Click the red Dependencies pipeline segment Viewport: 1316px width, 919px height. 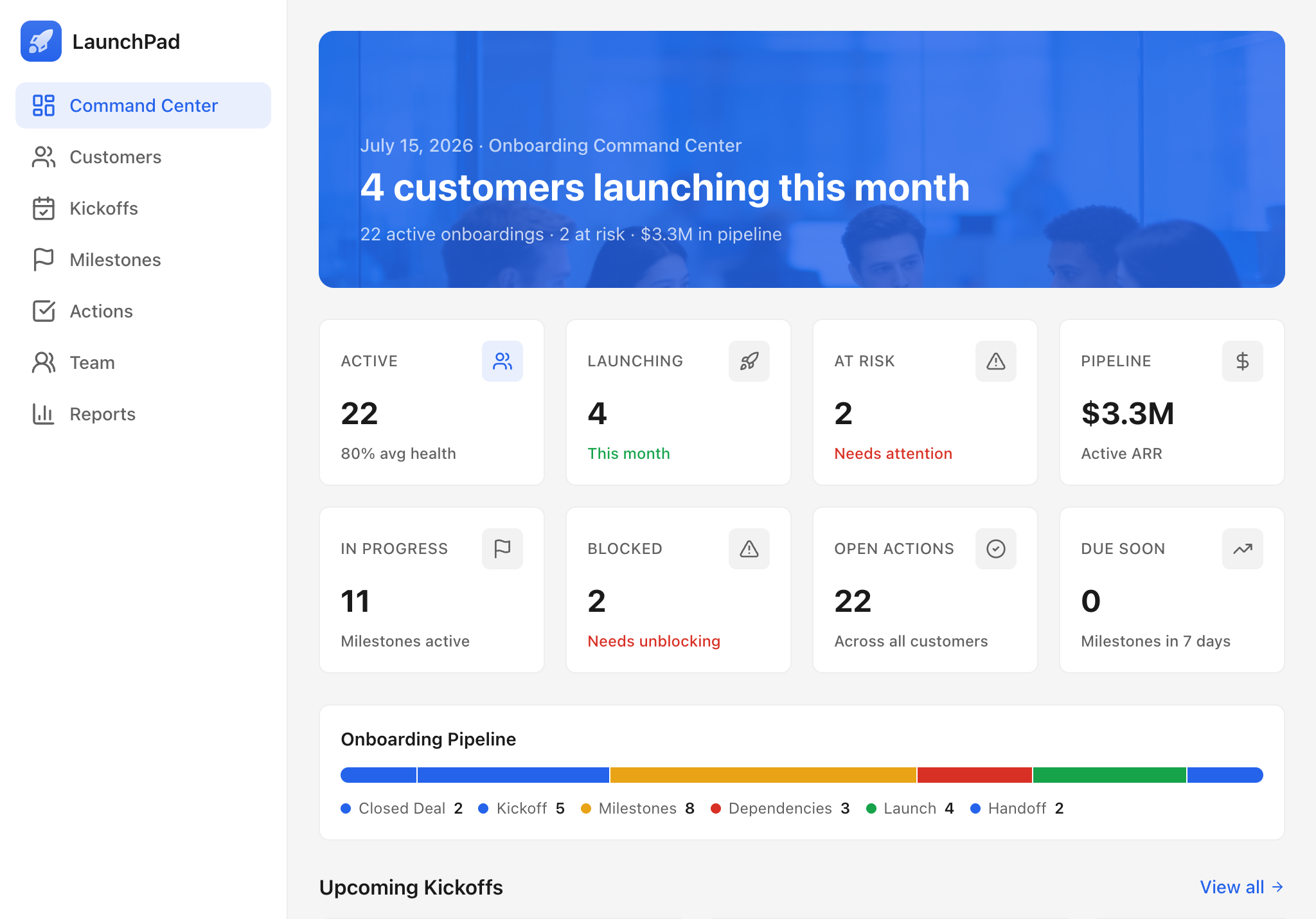tap(975, 775)
